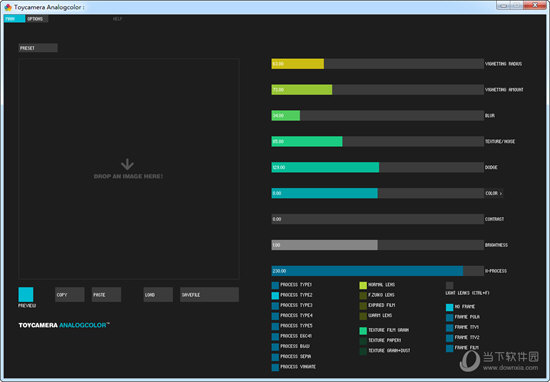The width and height of the screenshot is (550, 382).
Task: Expand the Color > label
Action: (494, 193)
